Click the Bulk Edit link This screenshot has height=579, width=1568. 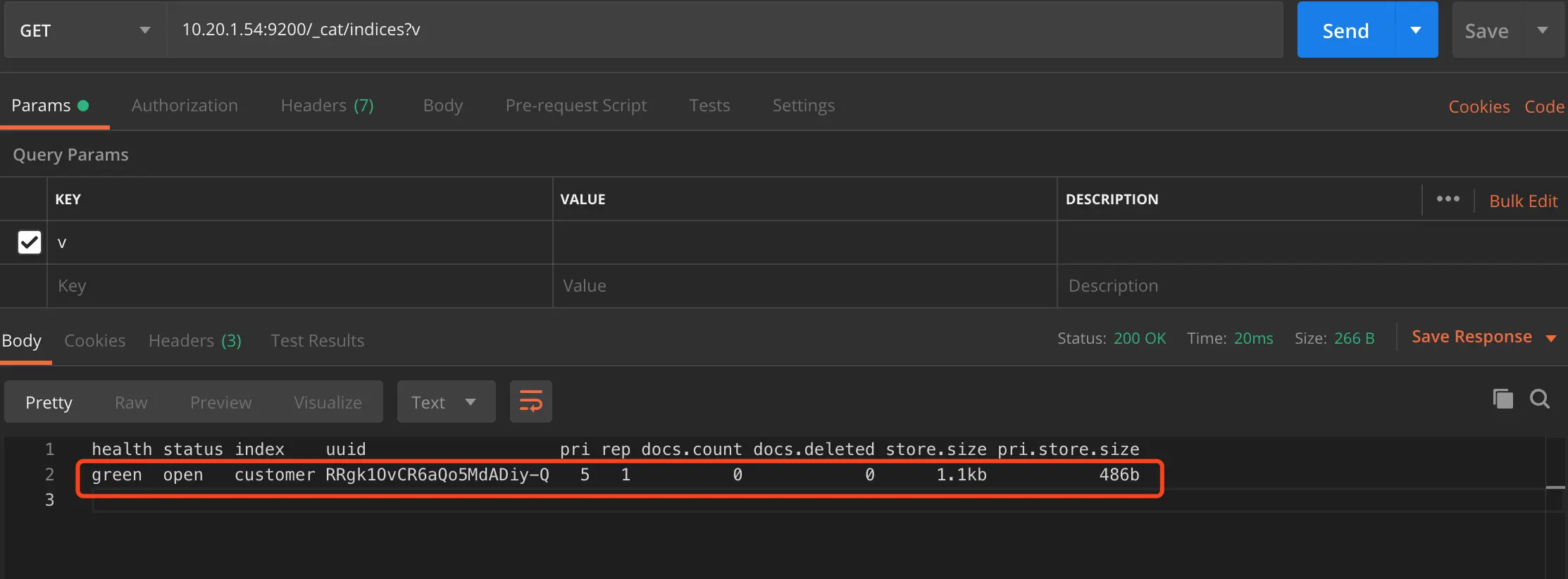click(1523, 201)
